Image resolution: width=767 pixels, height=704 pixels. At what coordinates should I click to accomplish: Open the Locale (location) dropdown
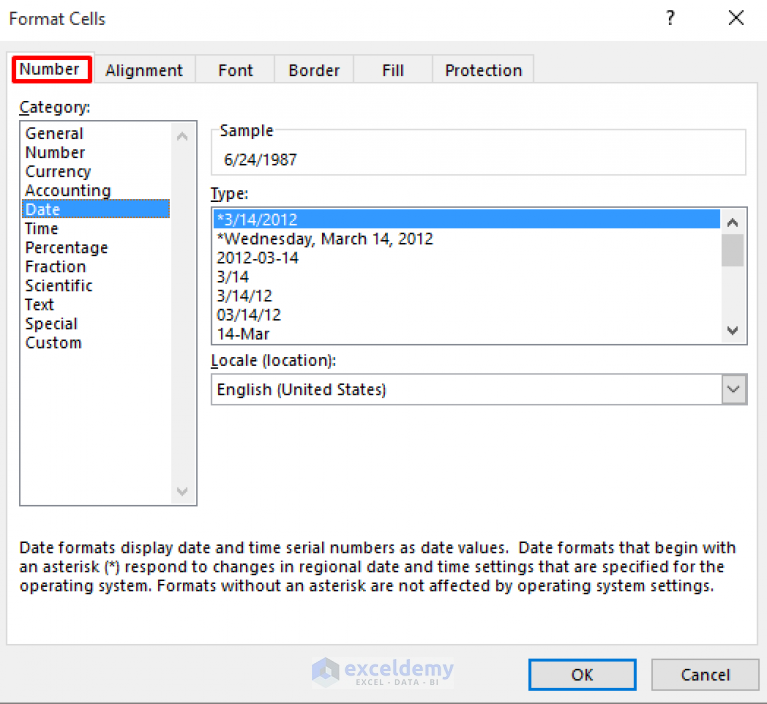click(734, 389)
